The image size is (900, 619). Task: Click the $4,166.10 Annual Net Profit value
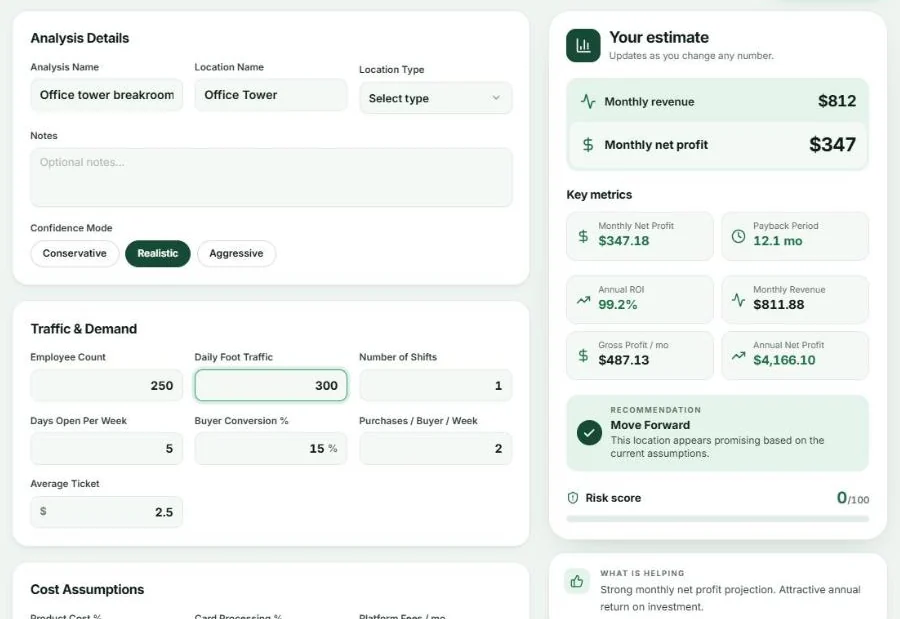click(x=784, y=360)
